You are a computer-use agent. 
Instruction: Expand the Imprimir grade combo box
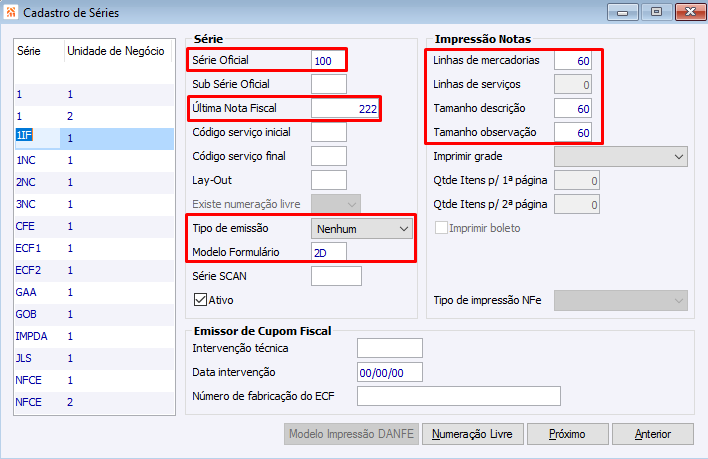620,157
